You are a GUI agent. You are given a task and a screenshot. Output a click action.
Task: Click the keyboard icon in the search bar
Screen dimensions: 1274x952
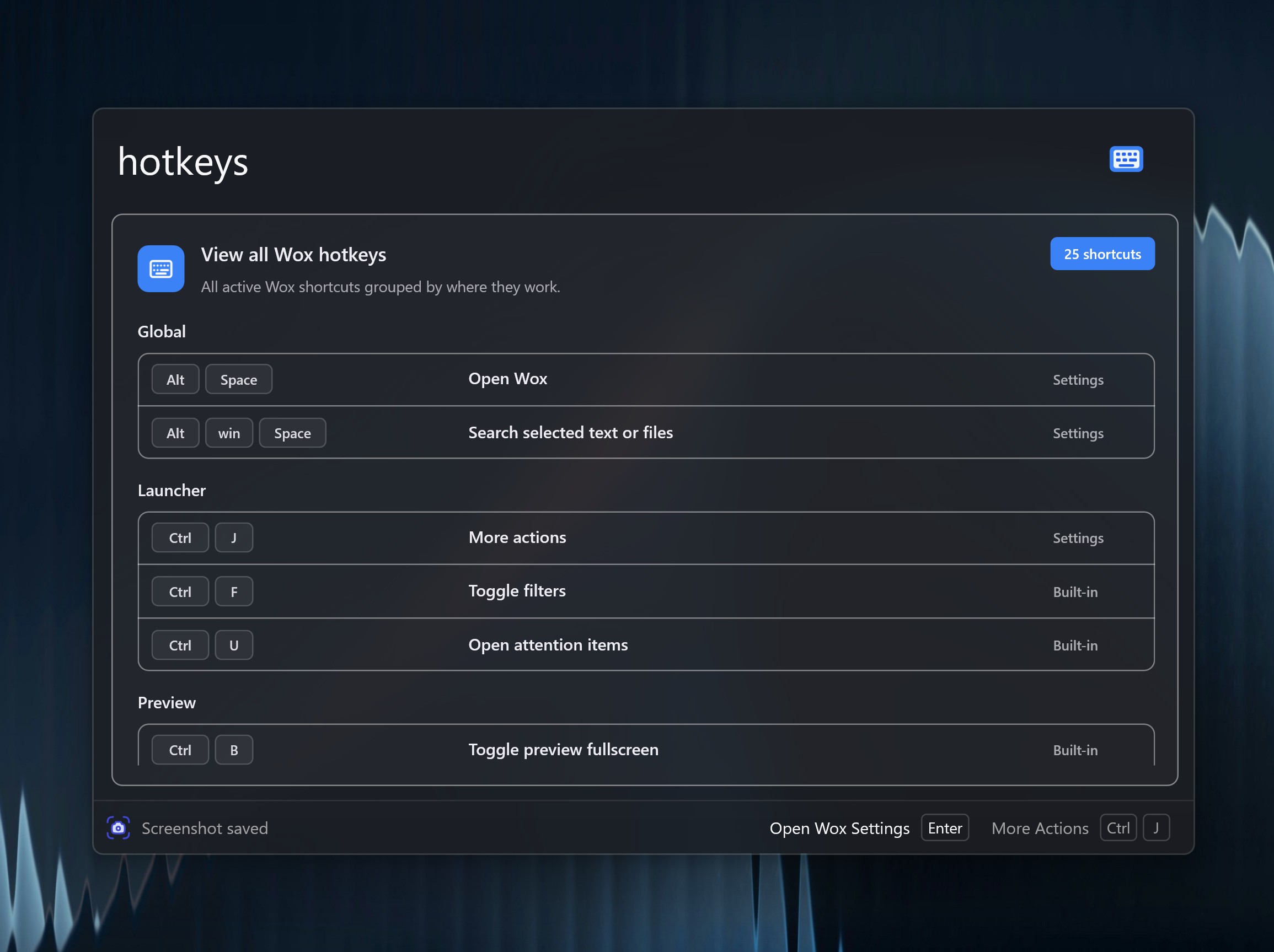point(1126,159)
